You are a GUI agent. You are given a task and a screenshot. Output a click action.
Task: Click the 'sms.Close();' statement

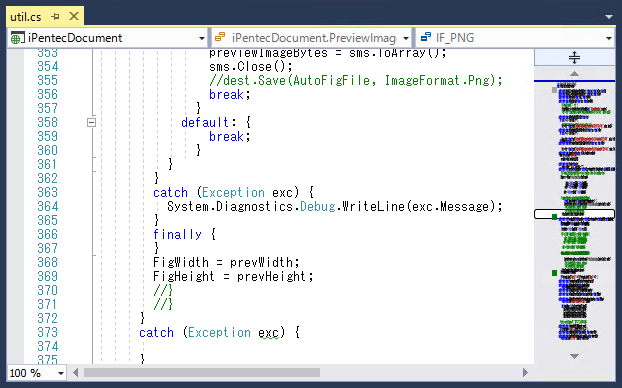251,66
